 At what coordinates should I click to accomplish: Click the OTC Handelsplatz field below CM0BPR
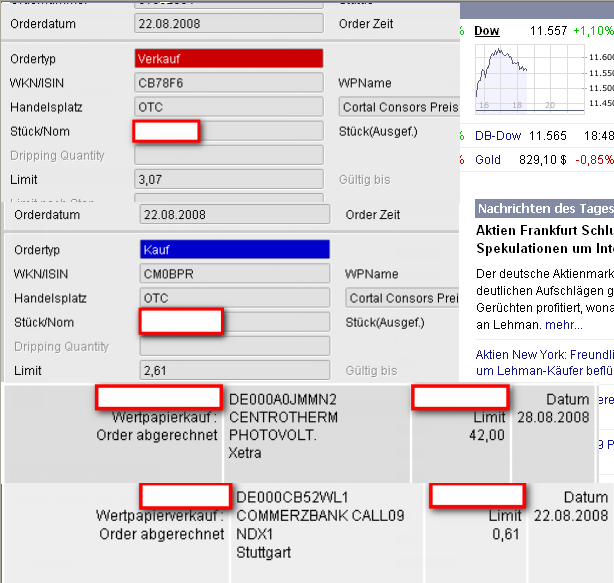click(235, 298)
